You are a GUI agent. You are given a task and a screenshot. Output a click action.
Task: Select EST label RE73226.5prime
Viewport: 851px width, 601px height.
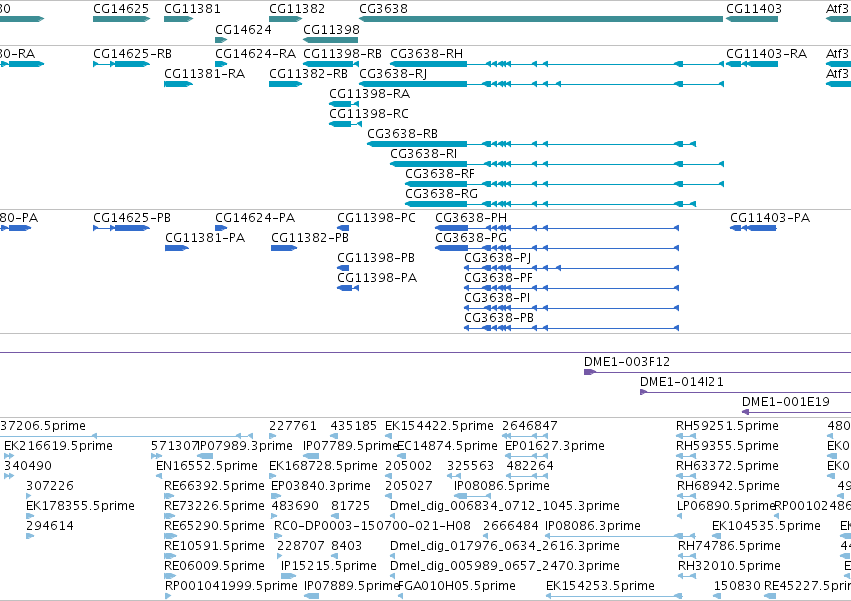coord(214,506)
